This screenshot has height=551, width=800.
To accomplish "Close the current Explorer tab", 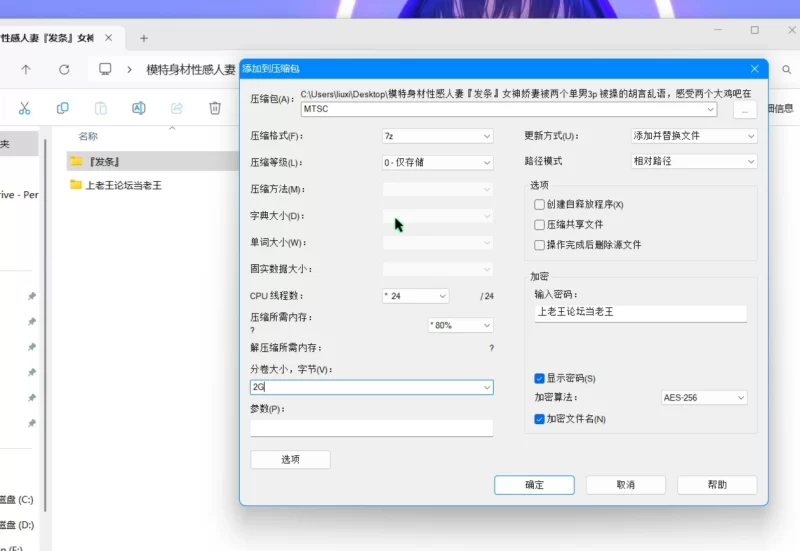I will [x=108, y=38].
